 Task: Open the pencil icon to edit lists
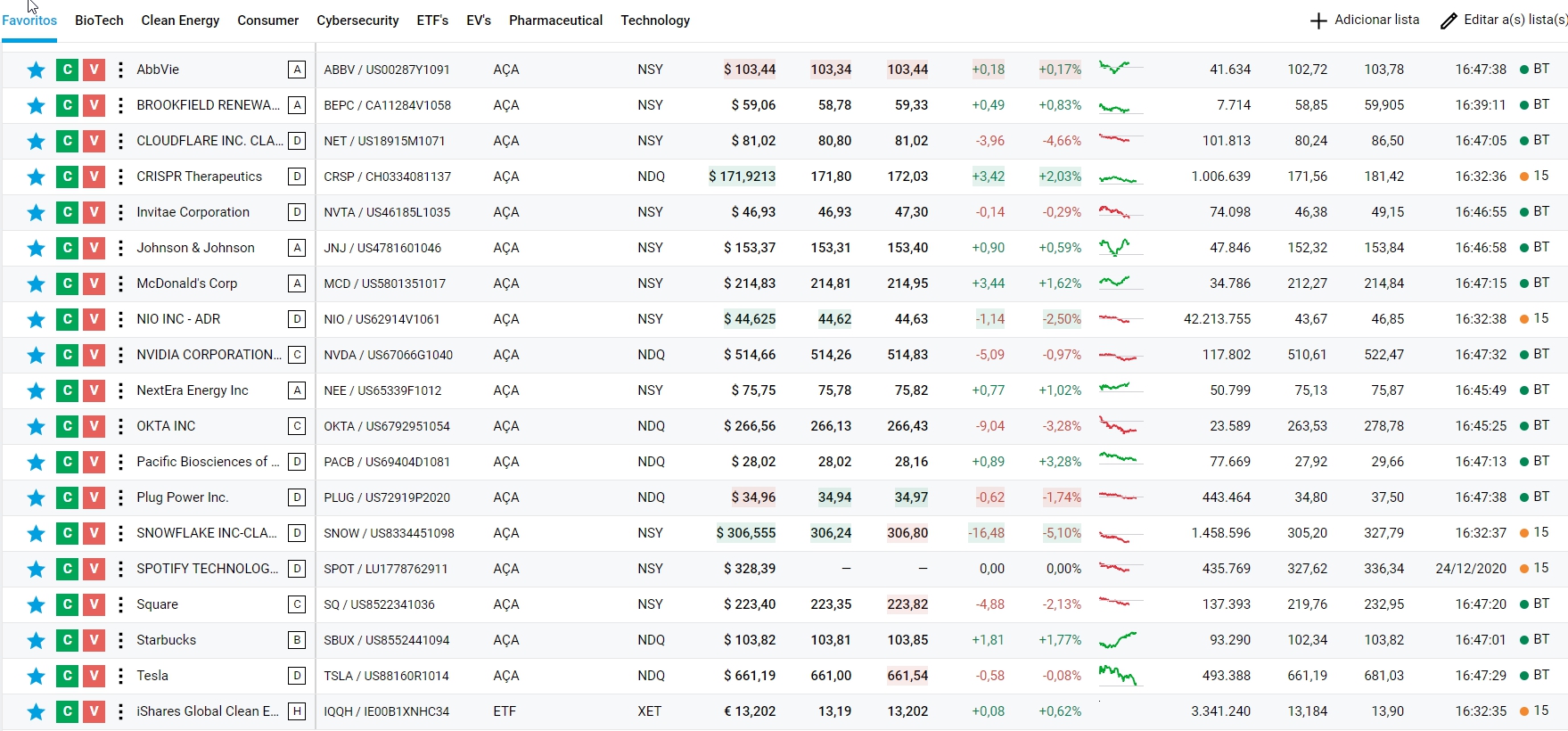coord(1449,21)
